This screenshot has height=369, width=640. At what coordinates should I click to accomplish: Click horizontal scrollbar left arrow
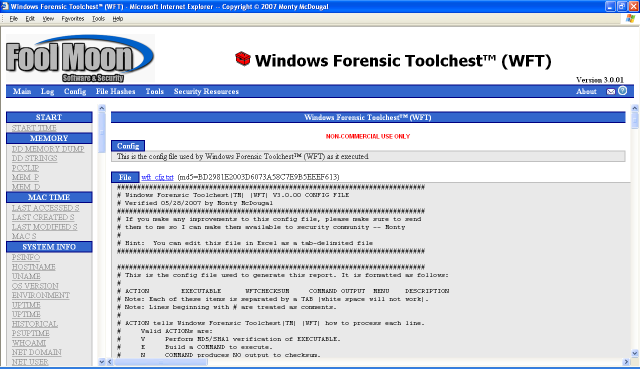coord(109,362)
